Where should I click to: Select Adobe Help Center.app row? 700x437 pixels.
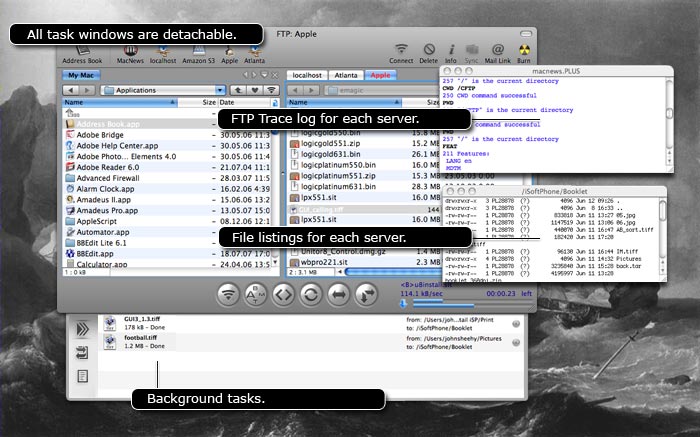coord(166,146)
